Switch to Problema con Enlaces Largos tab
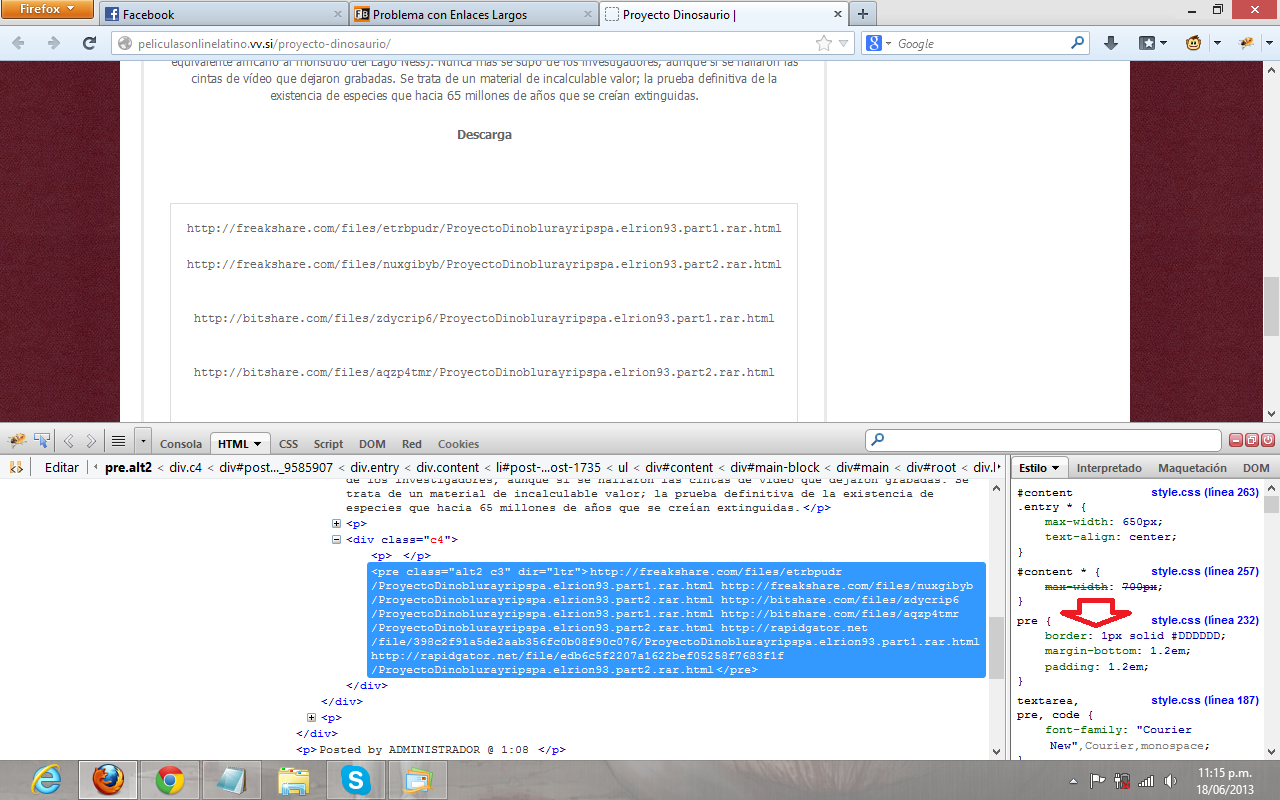Image resolution: width=1280 pixels, height=800 pixels. (472, 15)
